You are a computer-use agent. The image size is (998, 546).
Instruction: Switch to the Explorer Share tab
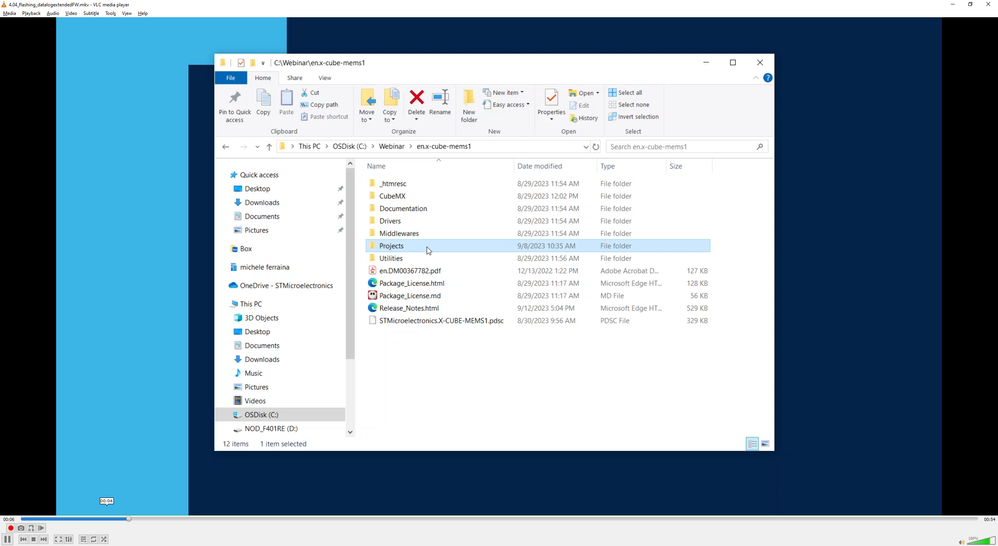tap(295, 78)
